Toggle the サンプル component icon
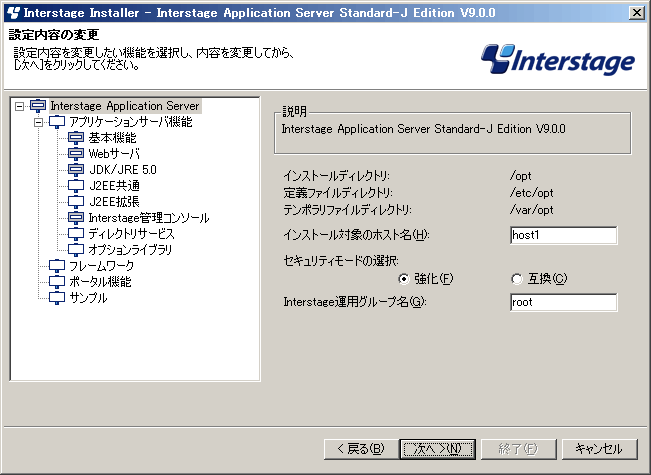Image resolution: width=651 pixels, height=475 pixels. (57, 298)
